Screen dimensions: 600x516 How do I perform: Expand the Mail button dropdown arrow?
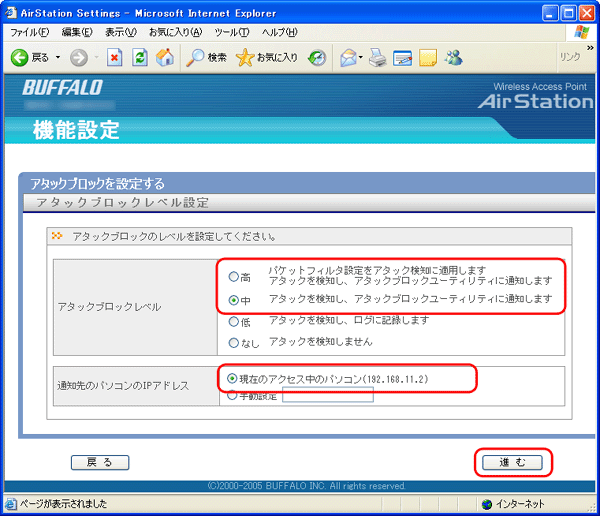(x=362, y=57)
